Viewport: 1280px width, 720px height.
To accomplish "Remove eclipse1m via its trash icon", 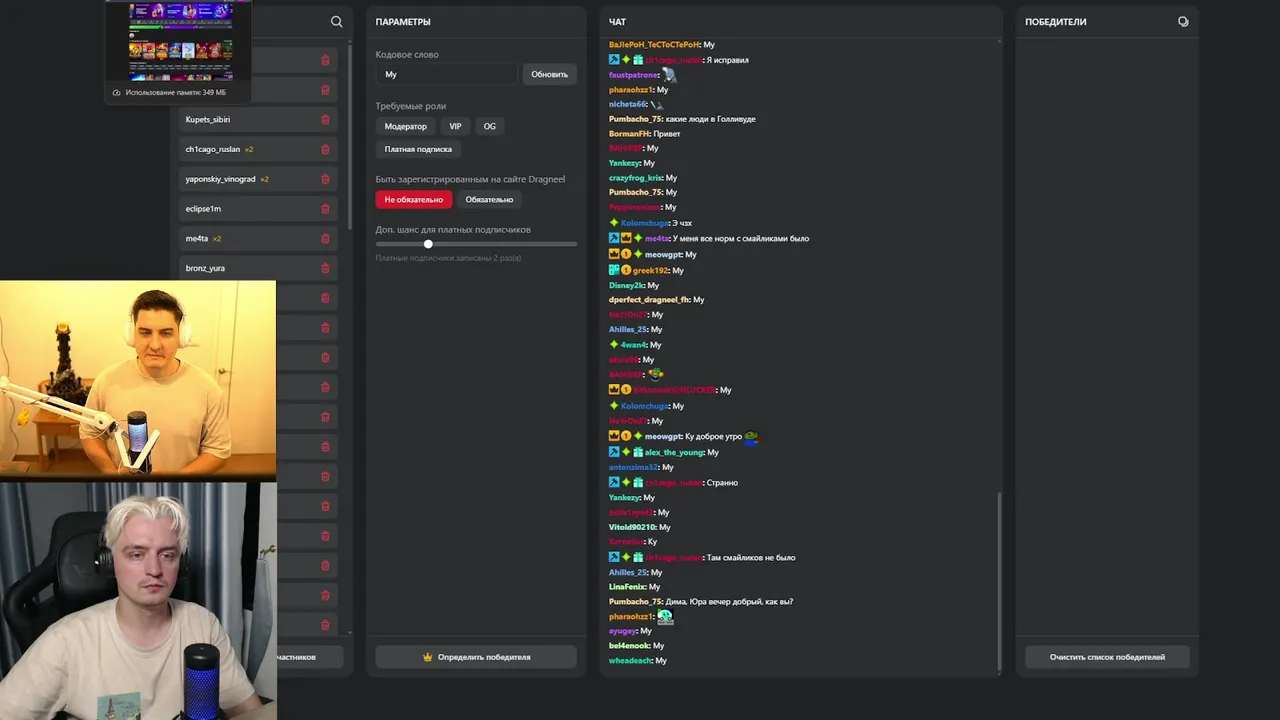I will [325, 209].
